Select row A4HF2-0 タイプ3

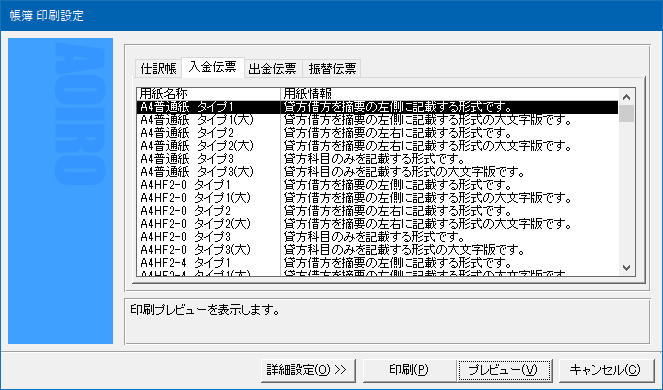coord(377,237)
